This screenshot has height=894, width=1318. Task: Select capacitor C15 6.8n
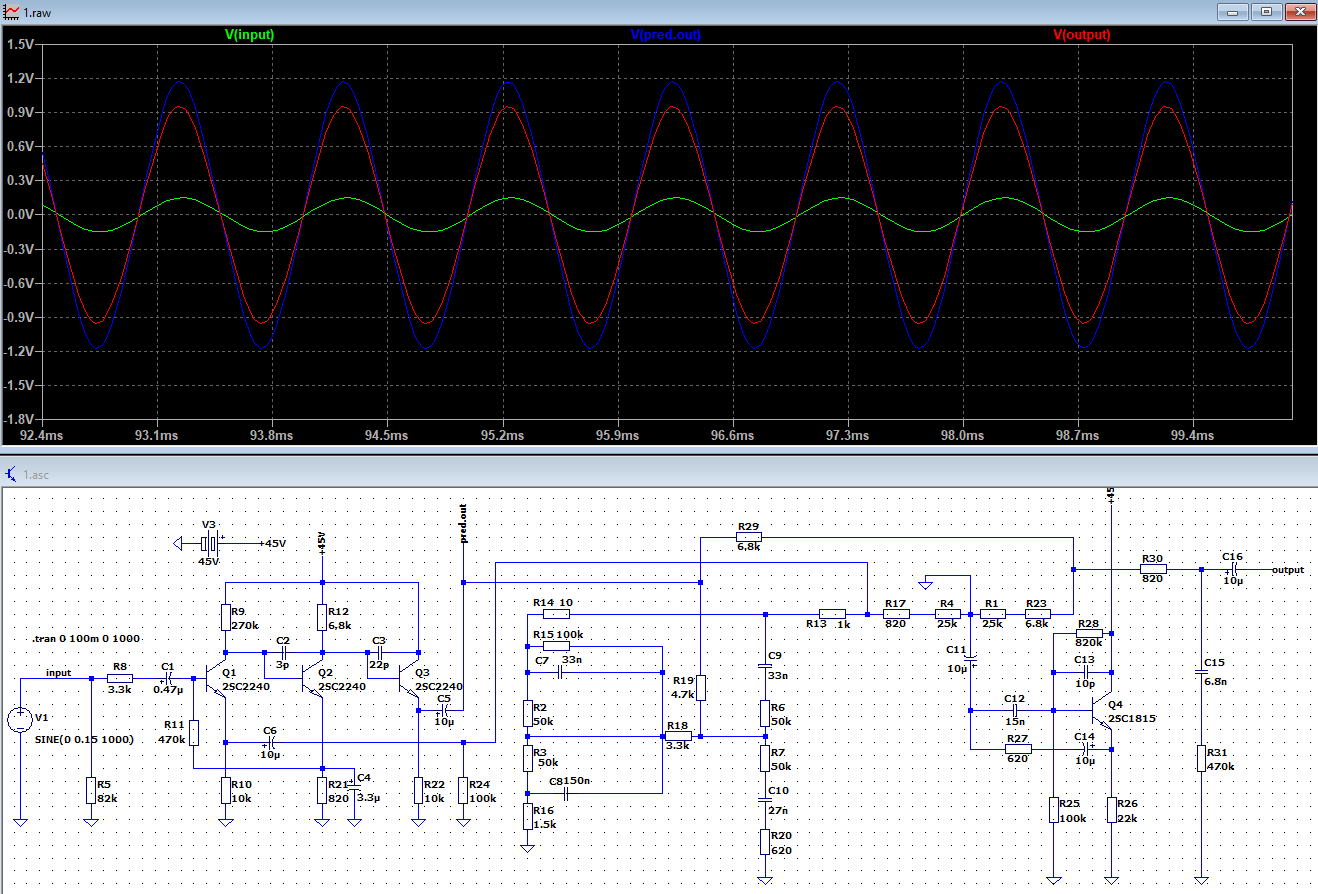click(1201, 672)
